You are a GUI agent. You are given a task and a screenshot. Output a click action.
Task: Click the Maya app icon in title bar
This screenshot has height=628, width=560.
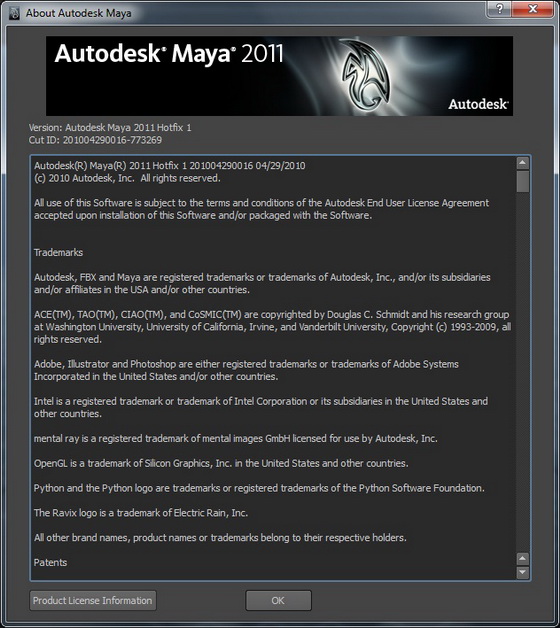(x=14, y=13)
